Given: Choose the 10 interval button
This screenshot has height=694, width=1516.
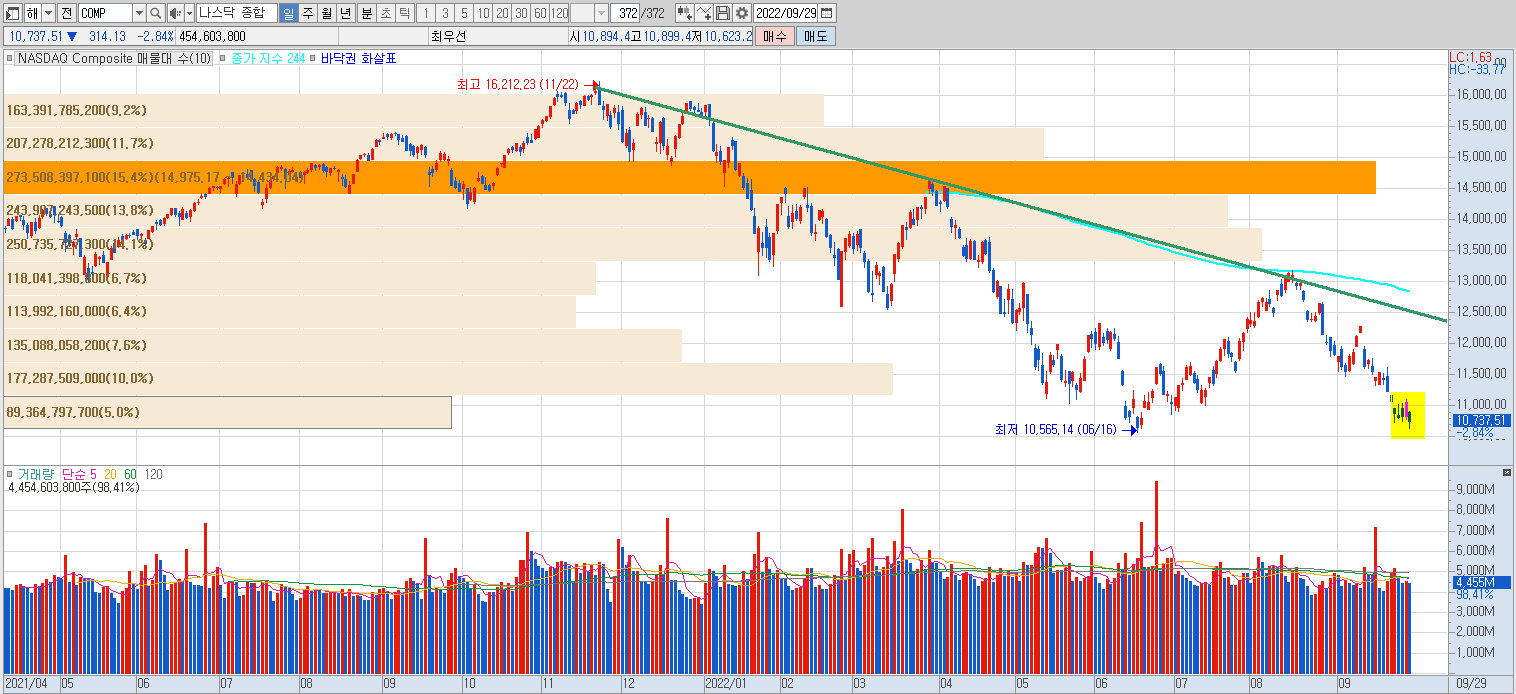Looking at the screenshot, I should tap(482, 13).
